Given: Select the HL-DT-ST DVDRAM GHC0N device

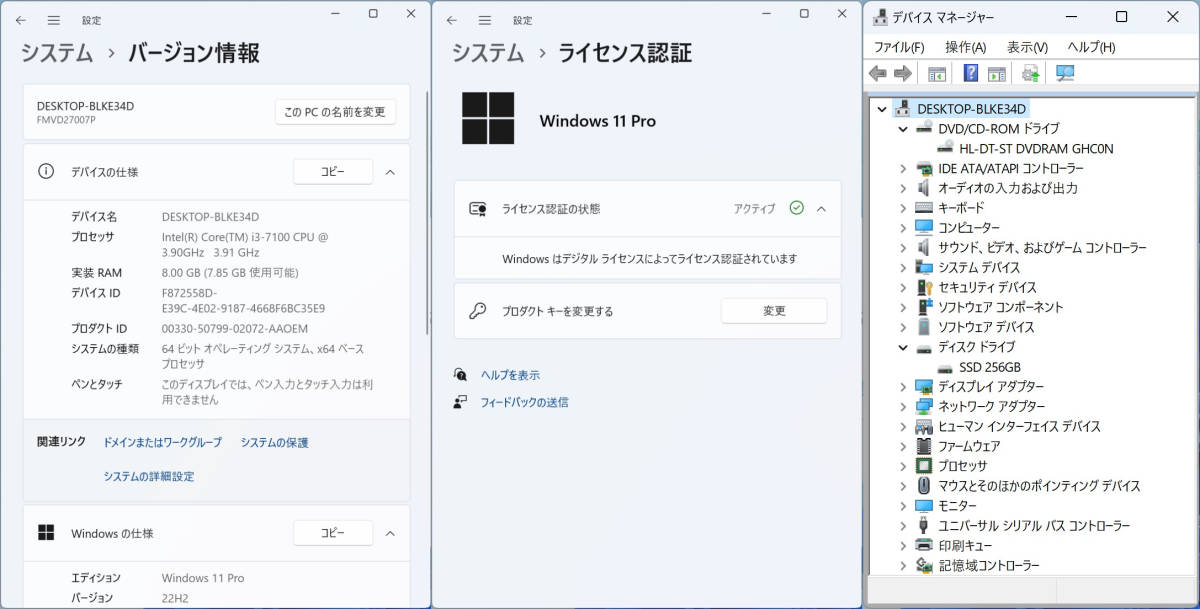Looking at the screenshot, I should (x=1036, y=148).
